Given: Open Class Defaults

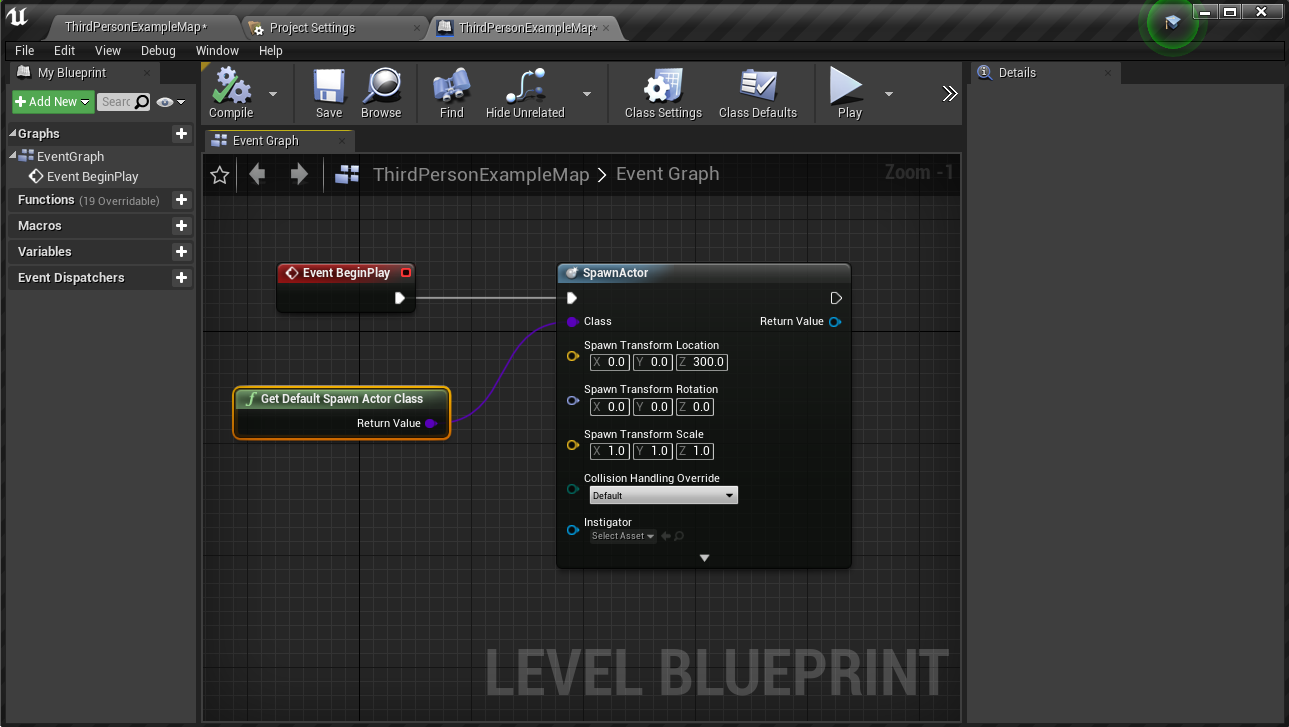Looking at the screenshot, I should point(757,94).
